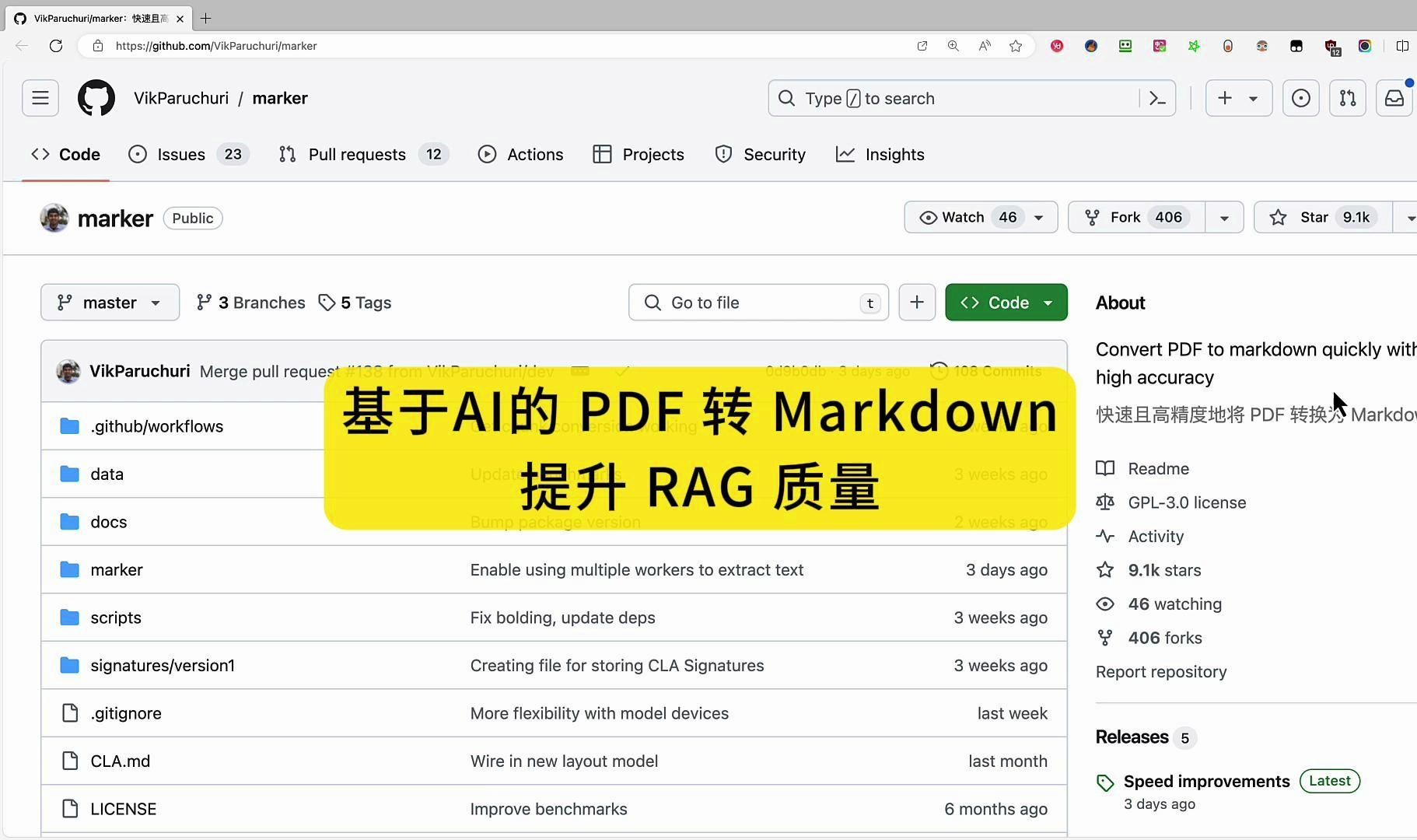Expand the create-new dropdown arrow in header

click(1253, 98)
